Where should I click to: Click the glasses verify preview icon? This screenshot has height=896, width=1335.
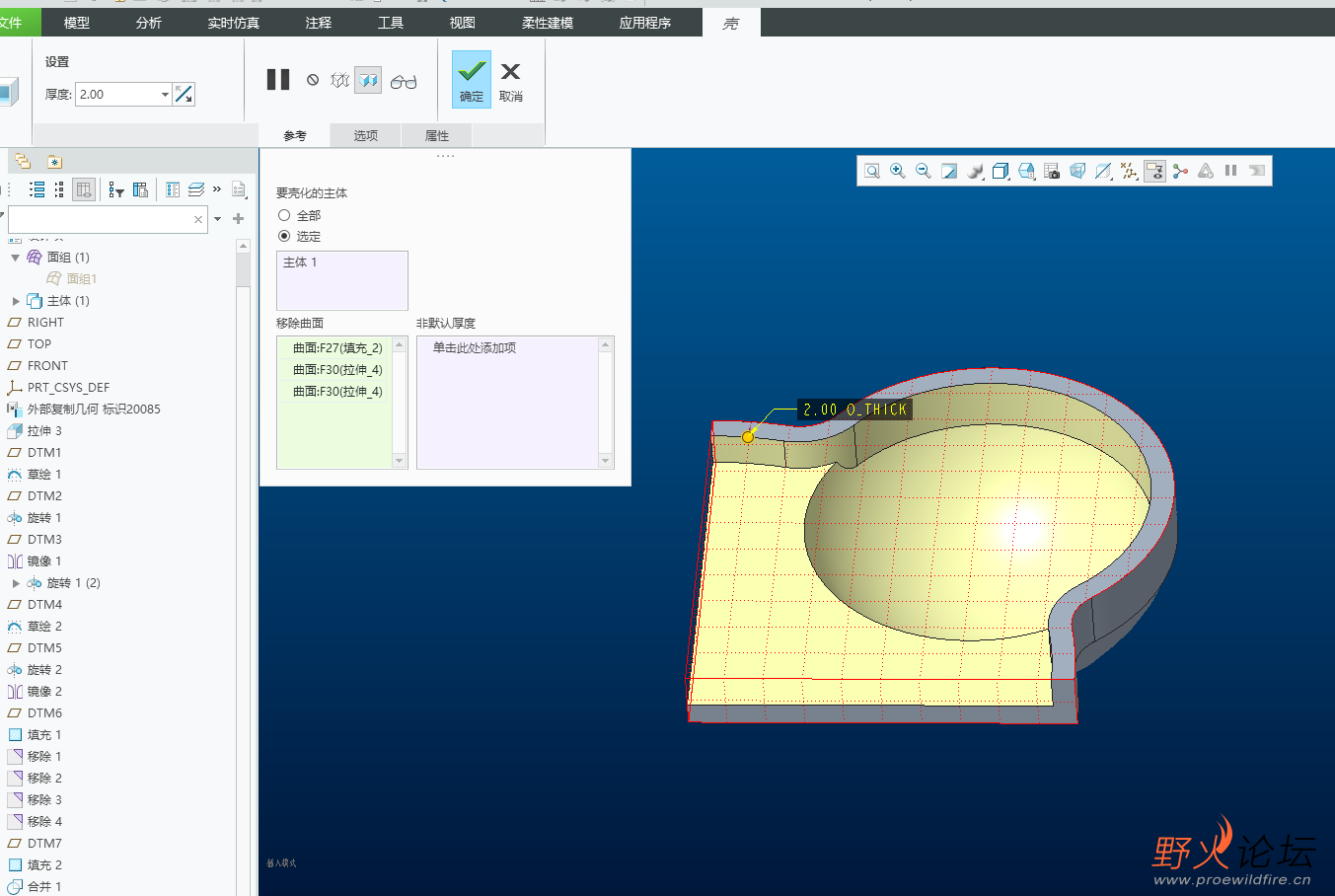pos(404,81)
